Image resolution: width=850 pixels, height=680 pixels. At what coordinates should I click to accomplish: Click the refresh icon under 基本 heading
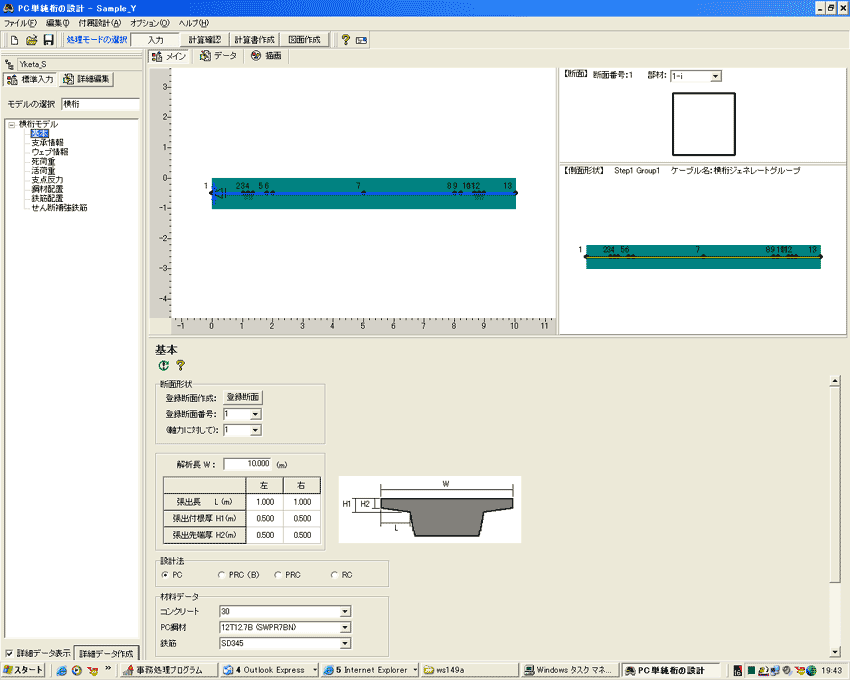click(164, 365)
